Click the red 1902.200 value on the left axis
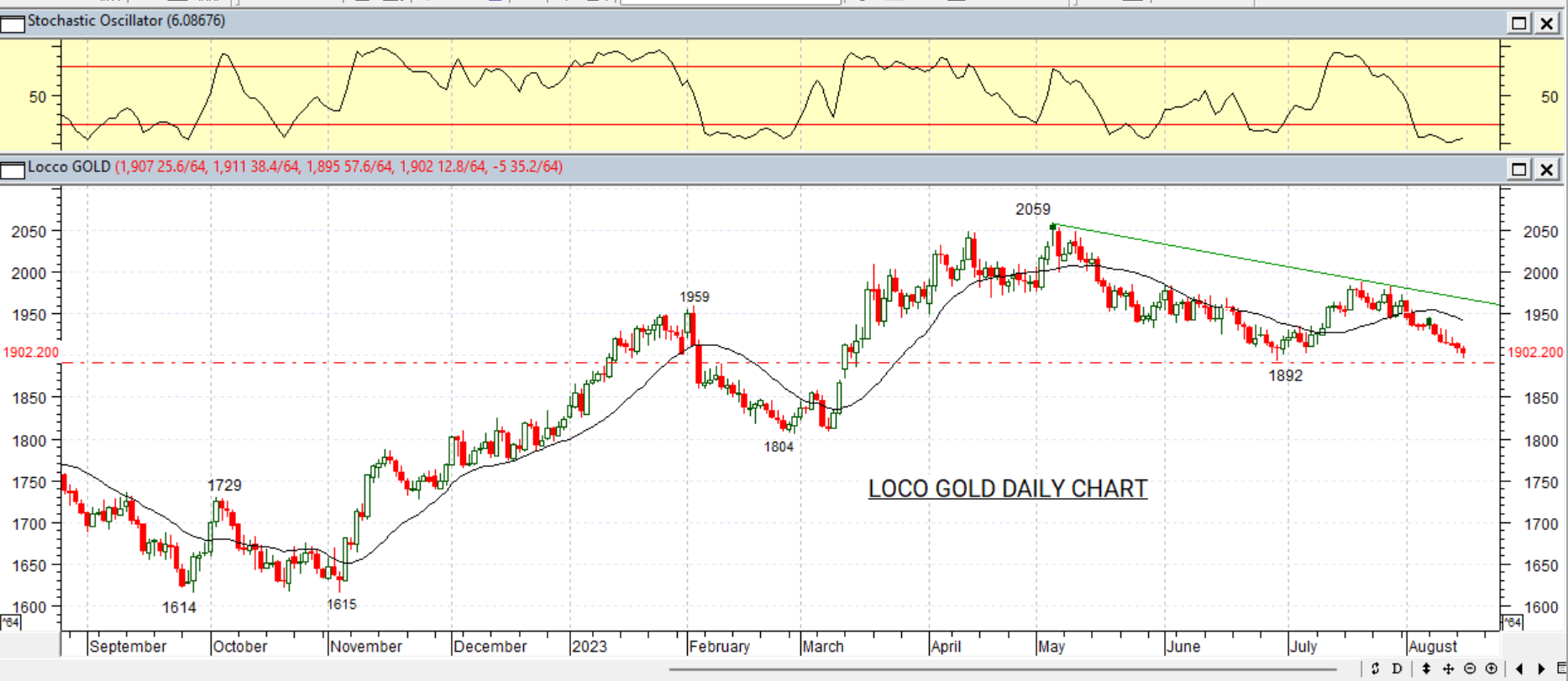1568x681 pixels. coord(31,352)
